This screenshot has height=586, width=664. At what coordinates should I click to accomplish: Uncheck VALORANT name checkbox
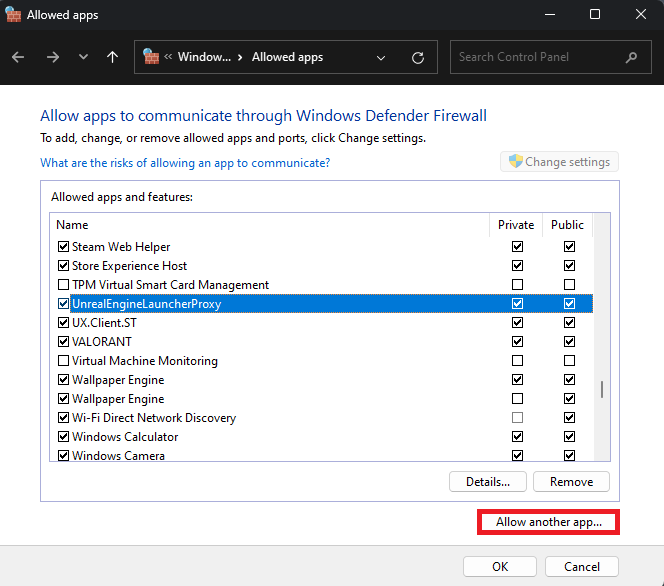coord(63,342)
